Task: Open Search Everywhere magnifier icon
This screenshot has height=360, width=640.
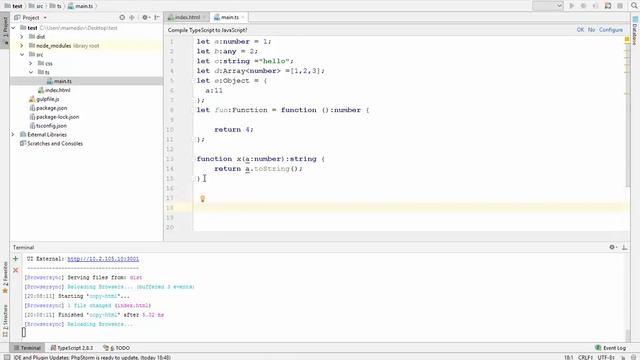Action: point(634,6)
